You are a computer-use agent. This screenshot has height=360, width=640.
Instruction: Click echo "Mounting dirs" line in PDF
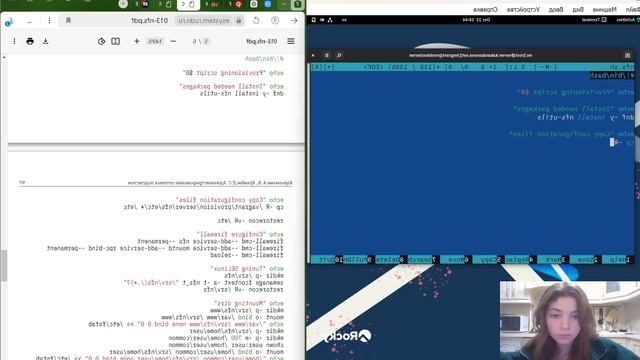249,303
